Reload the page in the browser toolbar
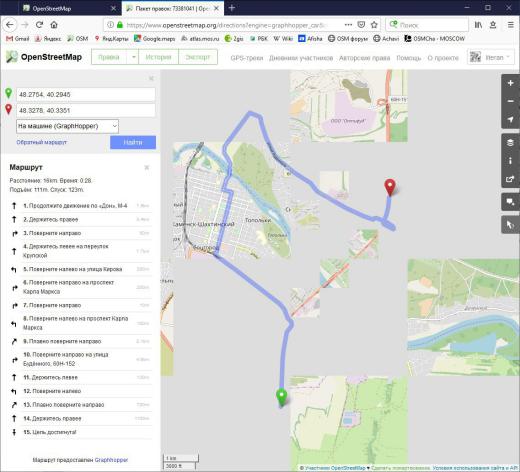Screen dimensions: 520x472 (39, 24)
